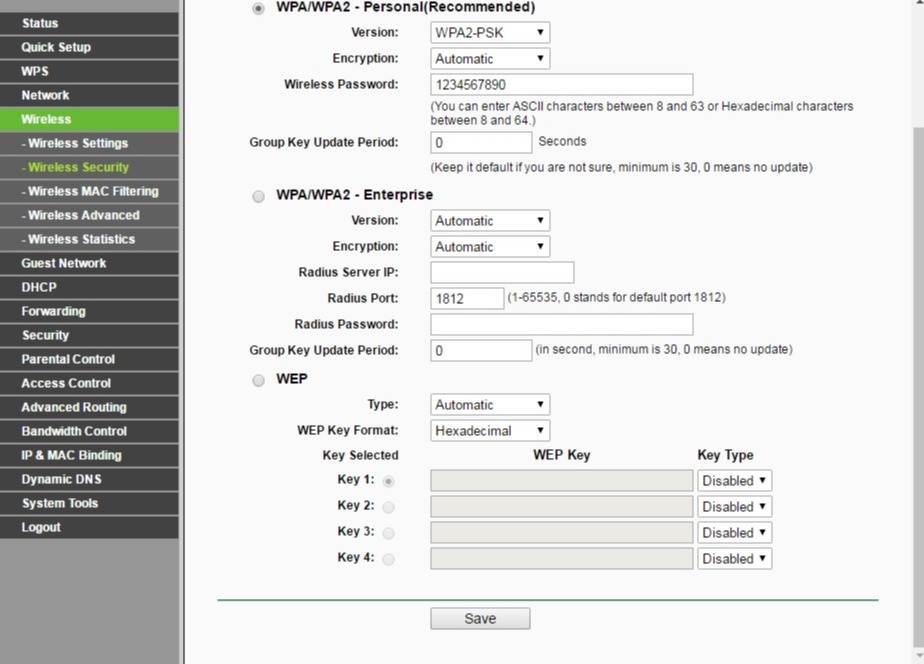Open Wireless Security submenu
This screenshot has width=924, height=664.
coord(89,167)
